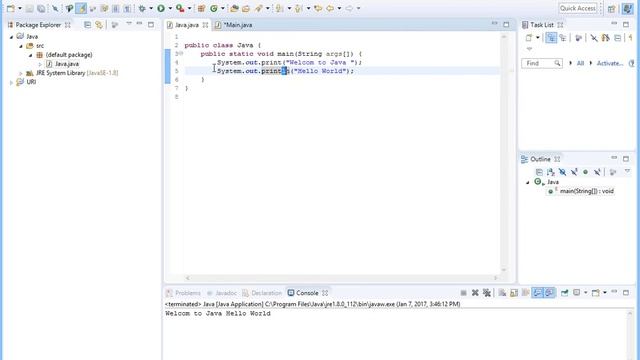This screenshot has height=360, width=640.
Task: Click the editor vertical scrollbar
Action: pos(504,153)
